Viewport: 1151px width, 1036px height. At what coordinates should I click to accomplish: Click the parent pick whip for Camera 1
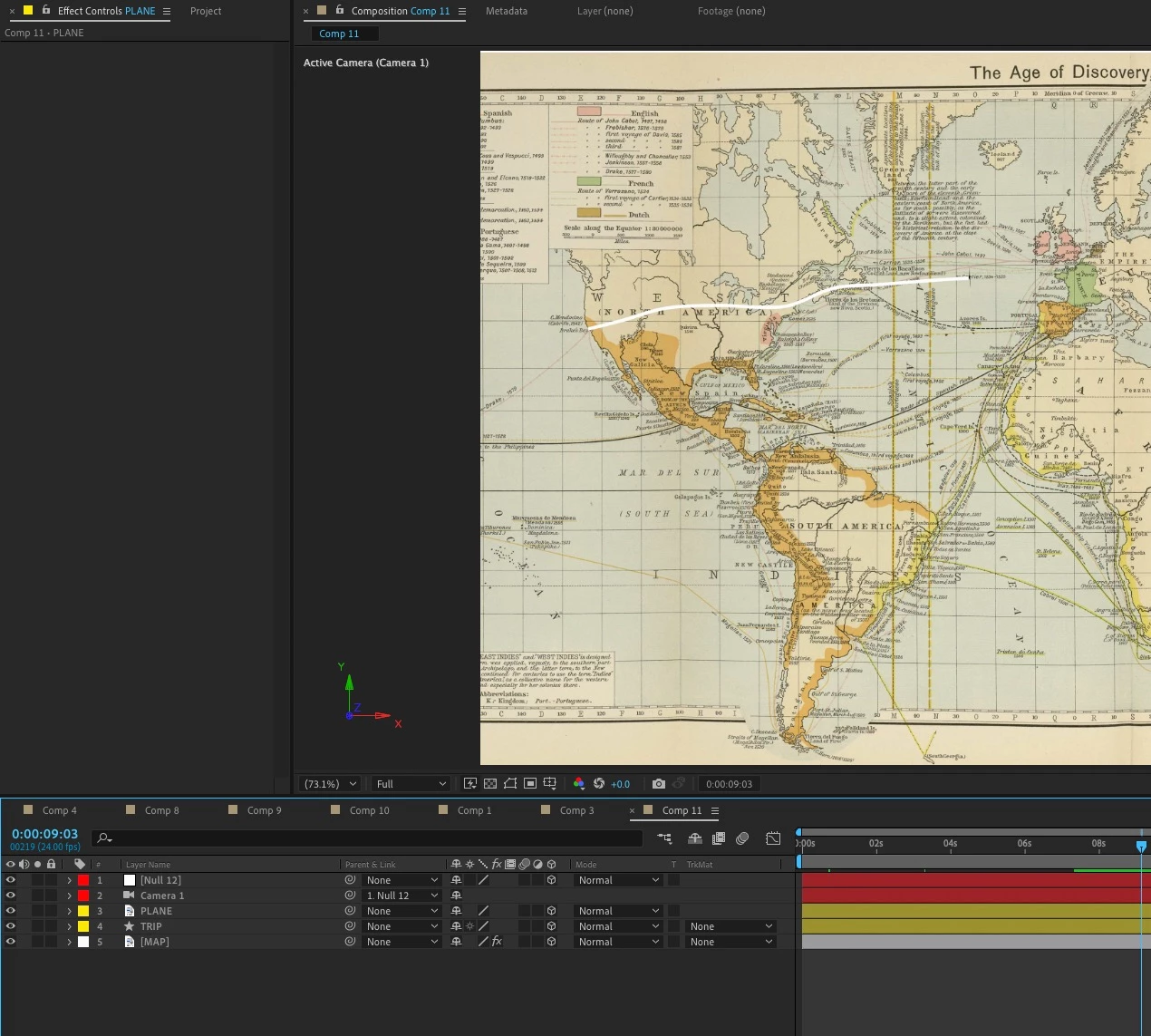tap(350, 896)
